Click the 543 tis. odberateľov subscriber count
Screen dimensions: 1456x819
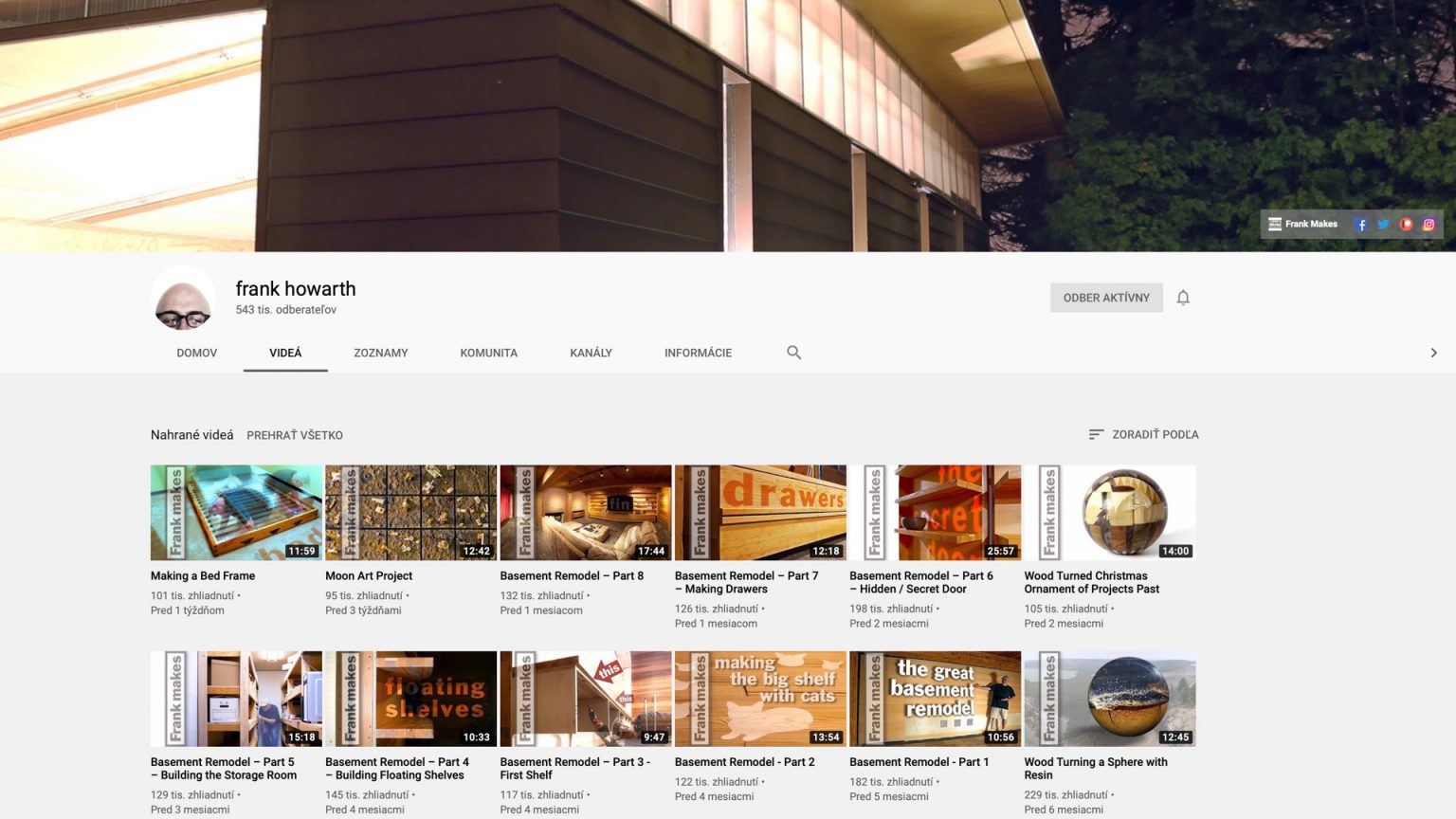[286, 310]
